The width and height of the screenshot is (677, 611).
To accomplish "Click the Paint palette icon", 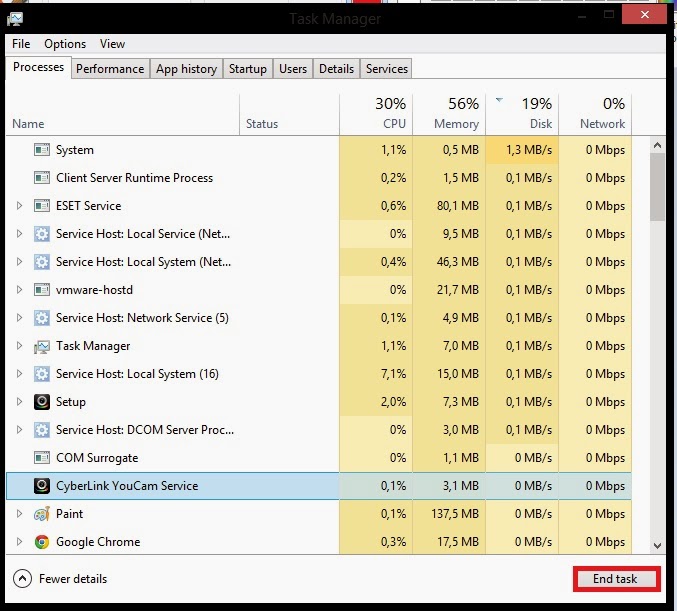I will 42,514.
